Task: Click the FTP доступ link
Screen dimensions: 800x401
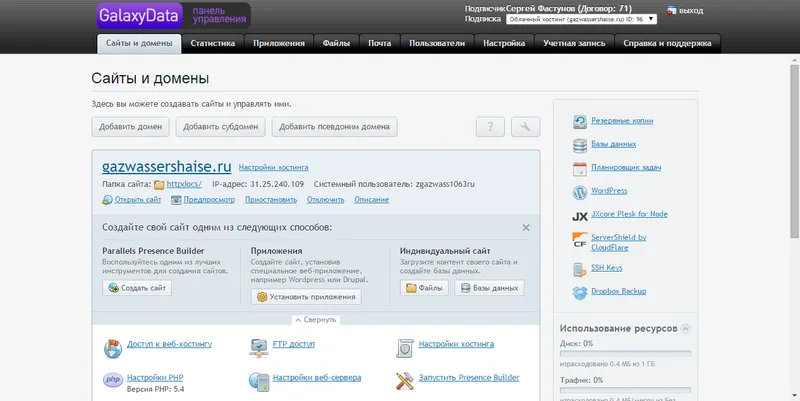Action: tap(294, 344)
